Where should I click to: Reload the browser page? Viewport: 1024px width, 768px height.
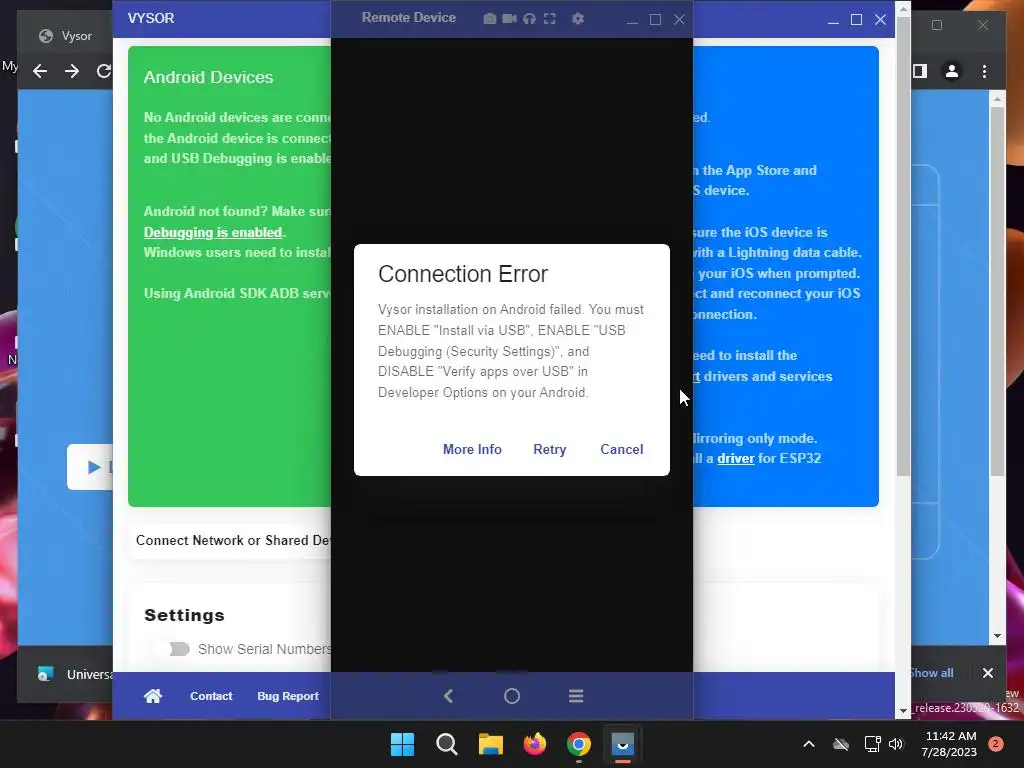(104, 71)
